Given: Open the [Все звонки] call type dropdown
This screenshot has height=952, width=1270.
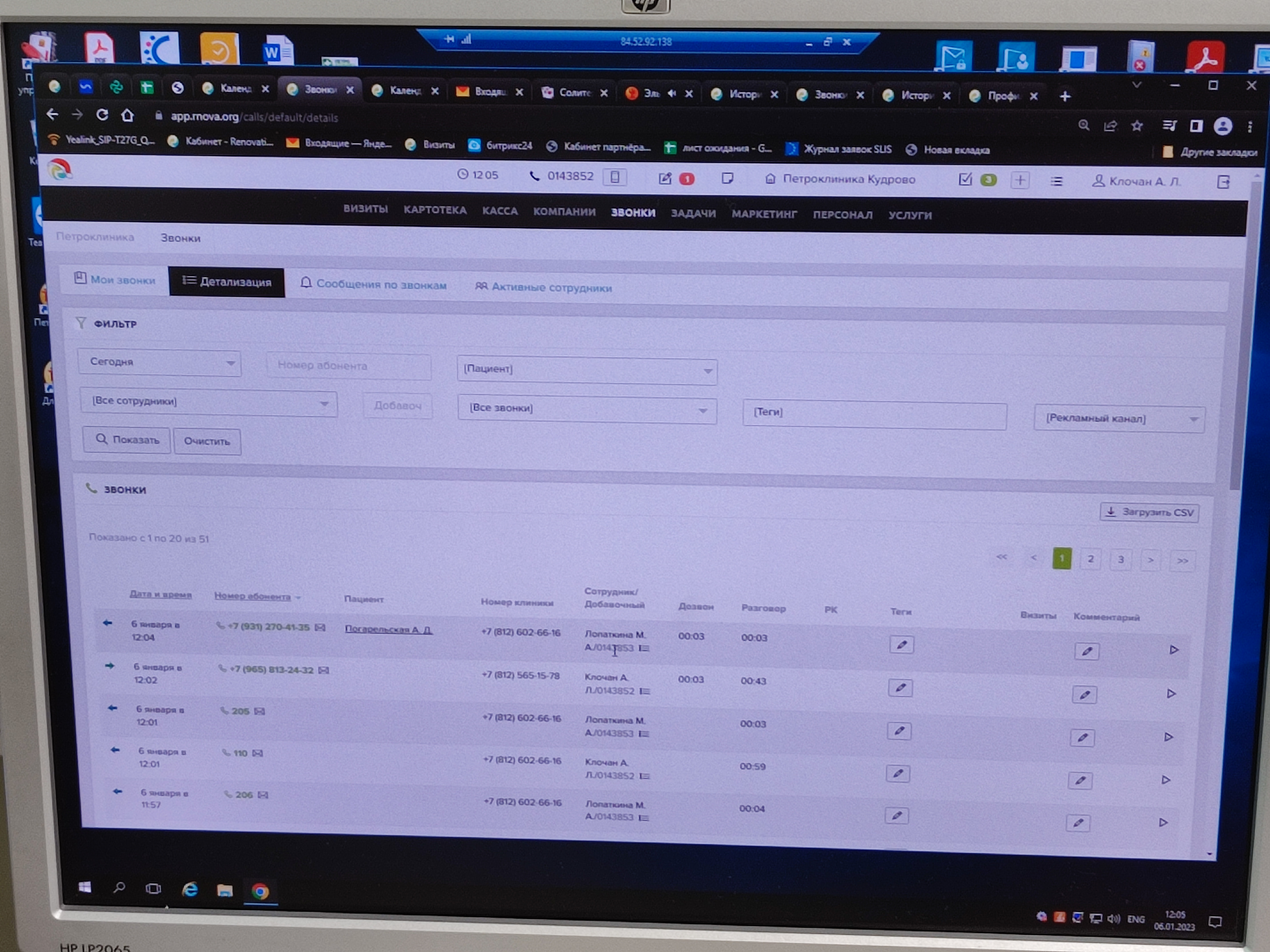Looking at the screenshot, I should point(586,409).
